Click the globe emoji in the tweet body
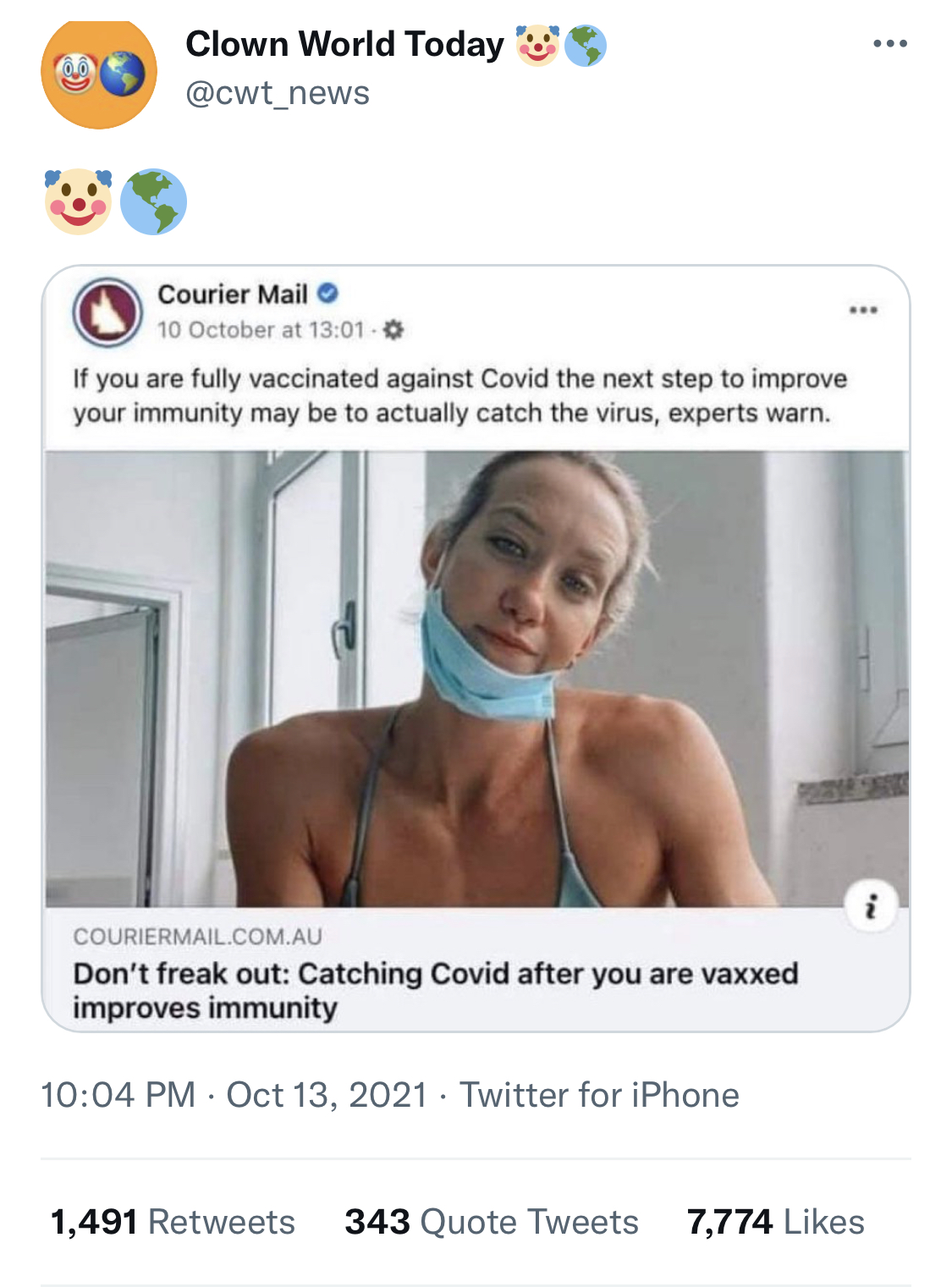Screen dimensions: 952x1287 click(153, 201)
